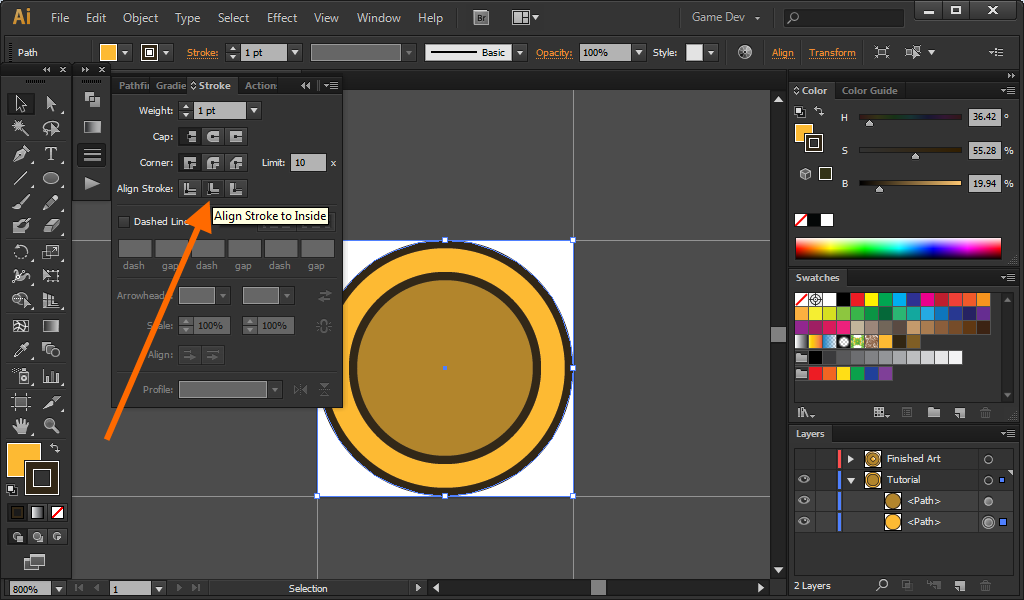Expand the Finished Art layer
This screenshot has width=1024, height=600.
[x=851, y=459]
